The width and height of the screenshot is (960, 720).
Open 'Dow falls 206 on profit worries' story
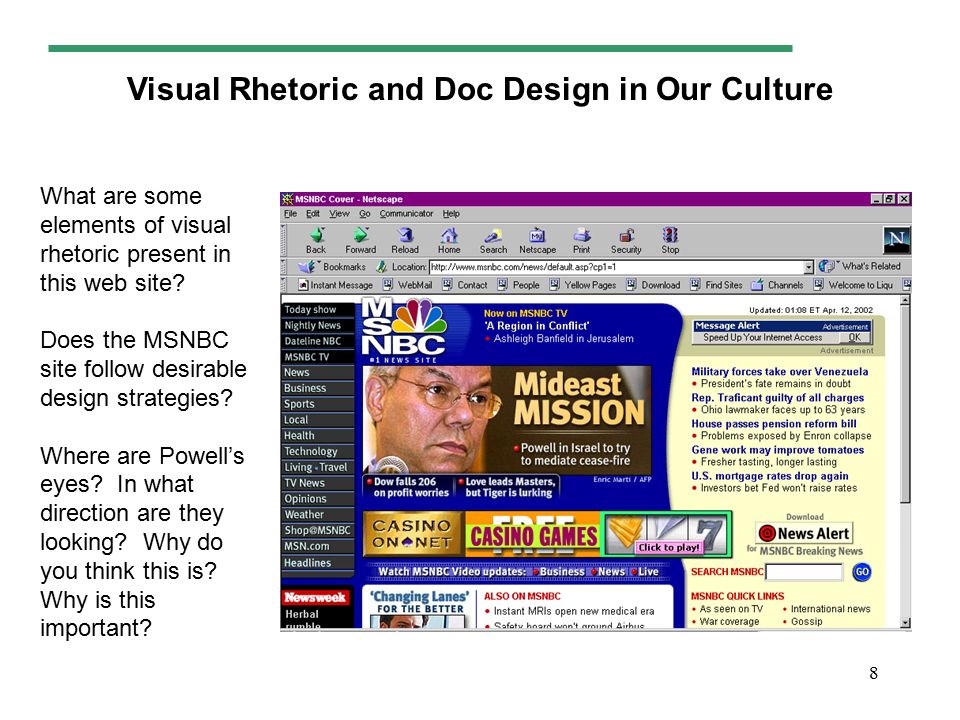(x=410, y=487)
